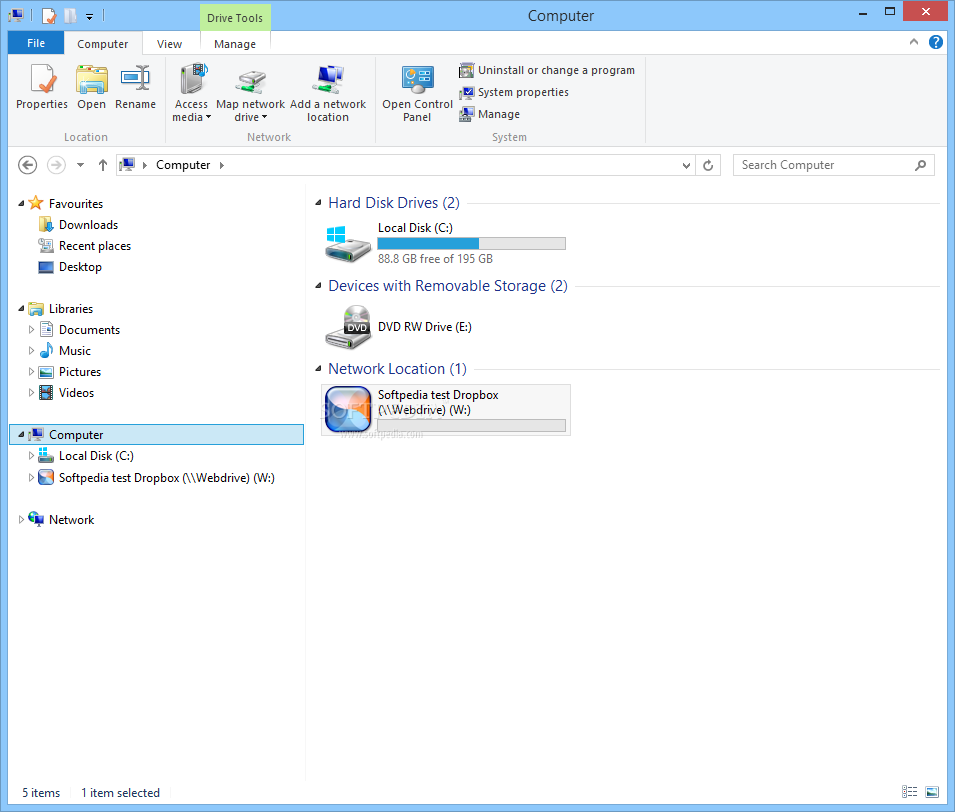Collapse the Network Location group
Image resolution: width=955 pixels, height=812 pixels.
click(318, 369)
